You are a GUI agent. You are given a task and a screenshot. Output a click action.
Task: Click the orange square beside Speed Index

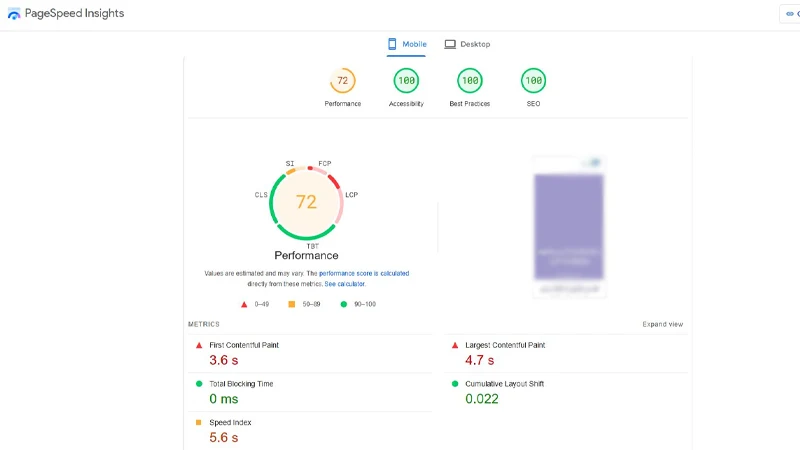pos(198,422)
